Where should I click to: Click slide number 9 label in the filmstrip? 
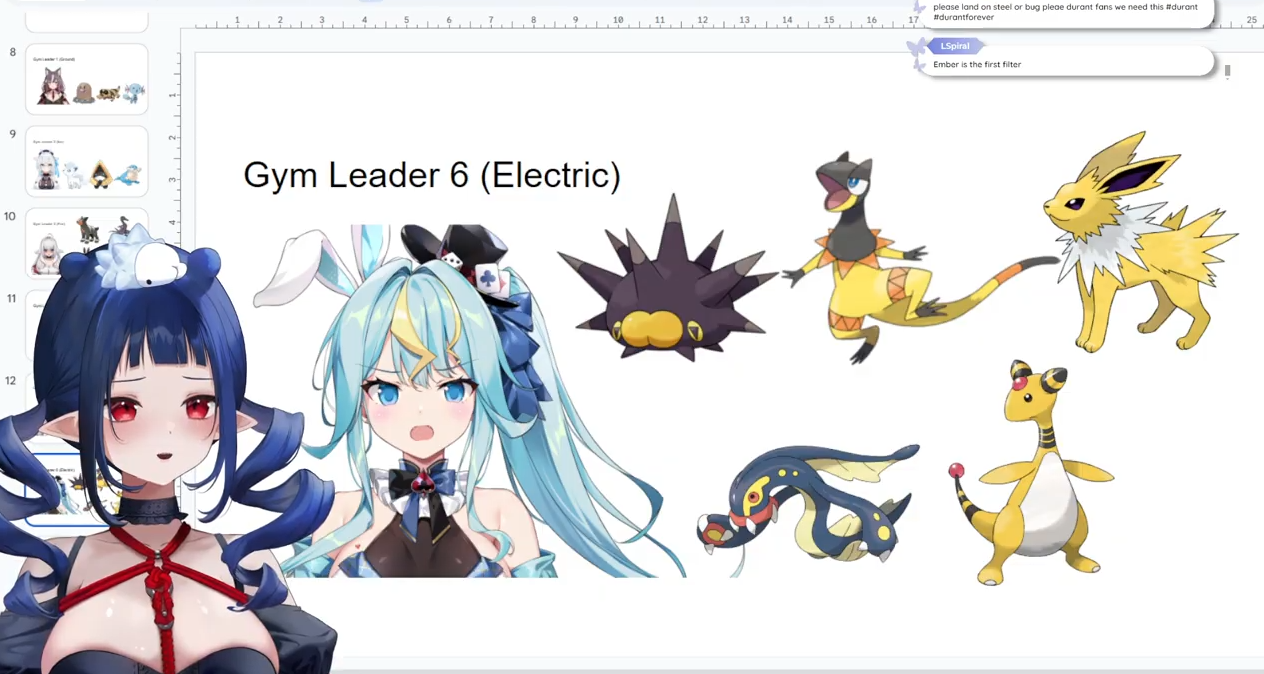(x=12, y=134)
